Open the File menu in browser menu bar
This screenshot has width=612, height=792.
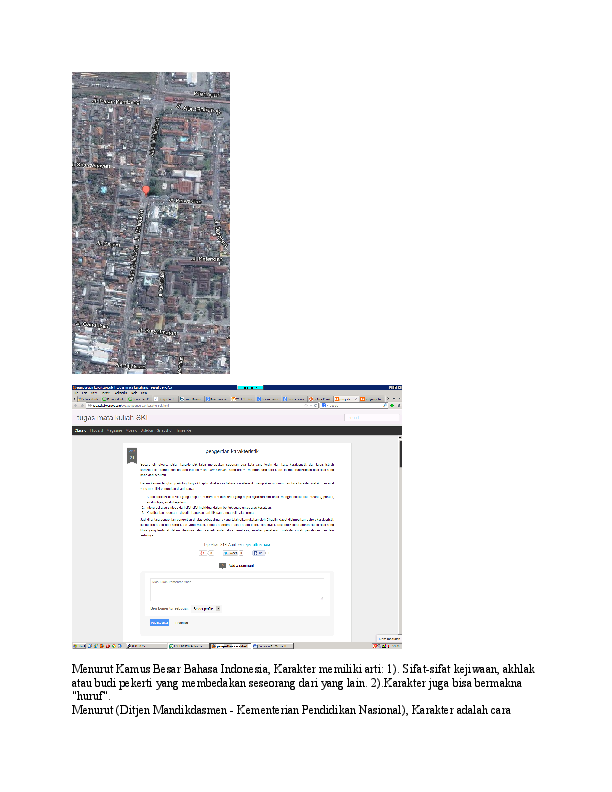coord(76,393)
